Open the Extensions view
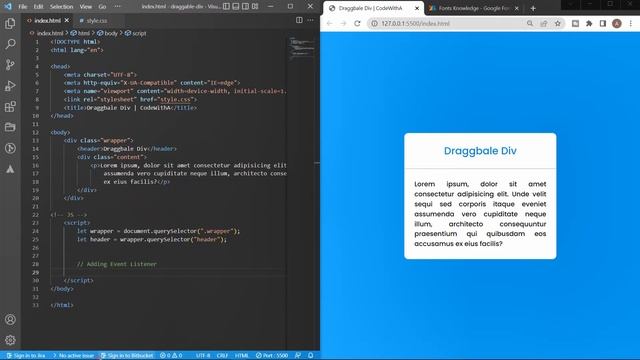 10,107
